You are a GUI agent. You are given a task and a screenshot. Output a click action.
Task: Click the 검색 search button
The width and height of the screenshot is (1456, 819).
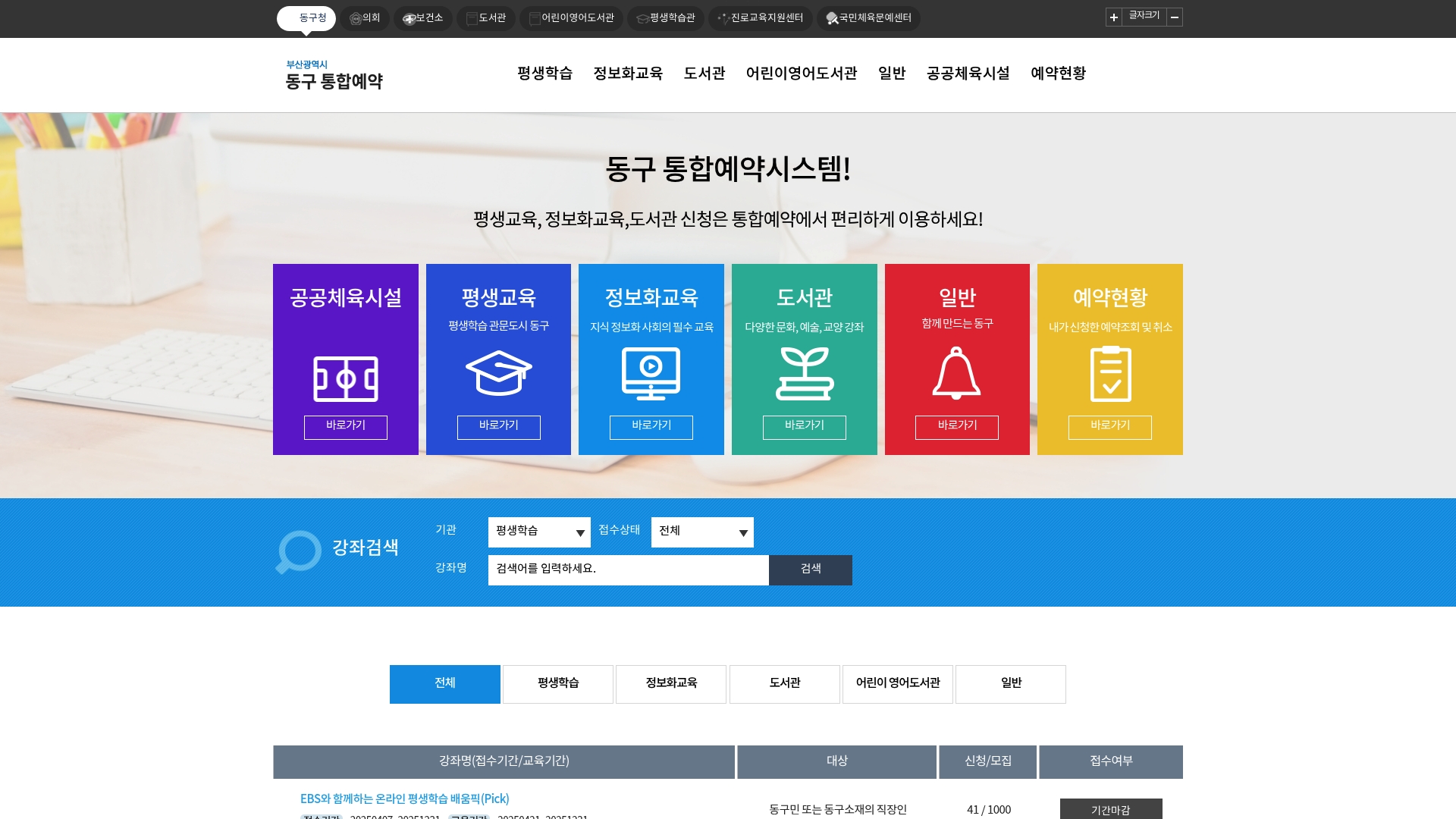(811, 570)
